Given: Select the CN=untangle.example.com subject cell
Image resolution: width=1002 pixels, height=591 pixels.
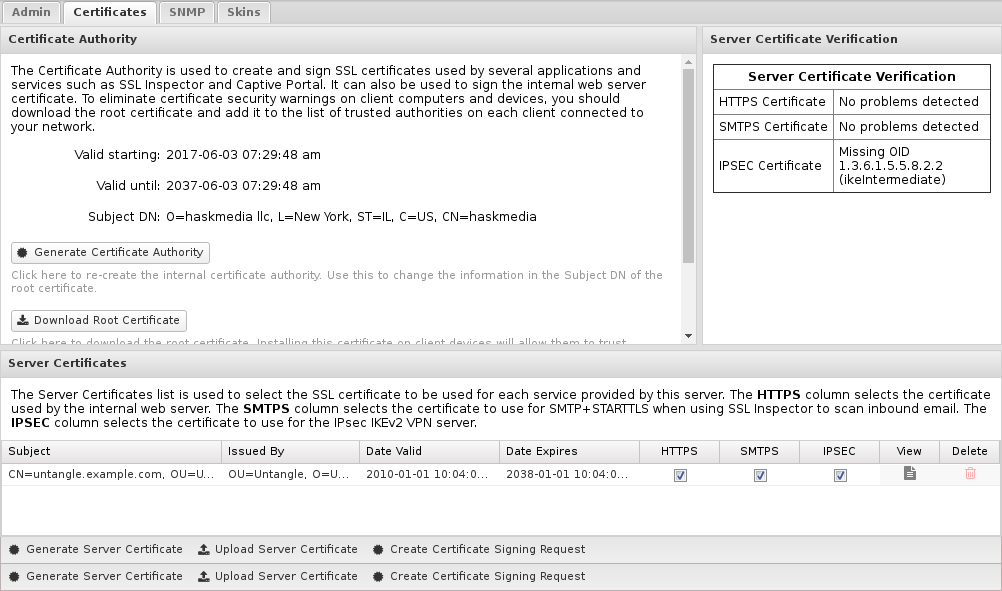Looking at the screenshot, I should (111, 474).
